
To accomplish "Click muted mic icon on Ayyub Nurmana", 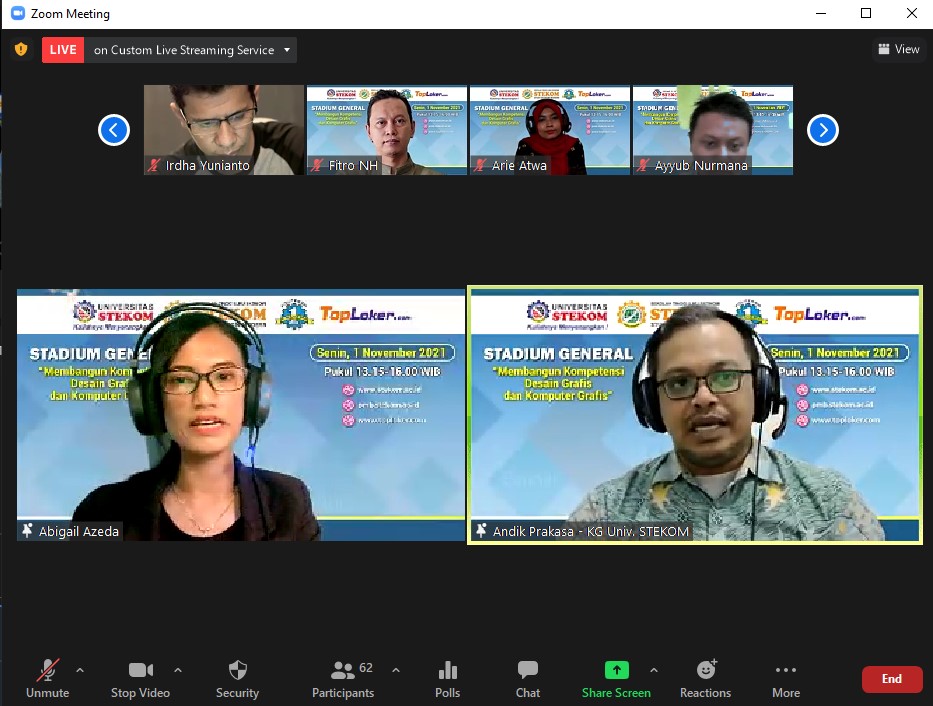I will 643,165.
